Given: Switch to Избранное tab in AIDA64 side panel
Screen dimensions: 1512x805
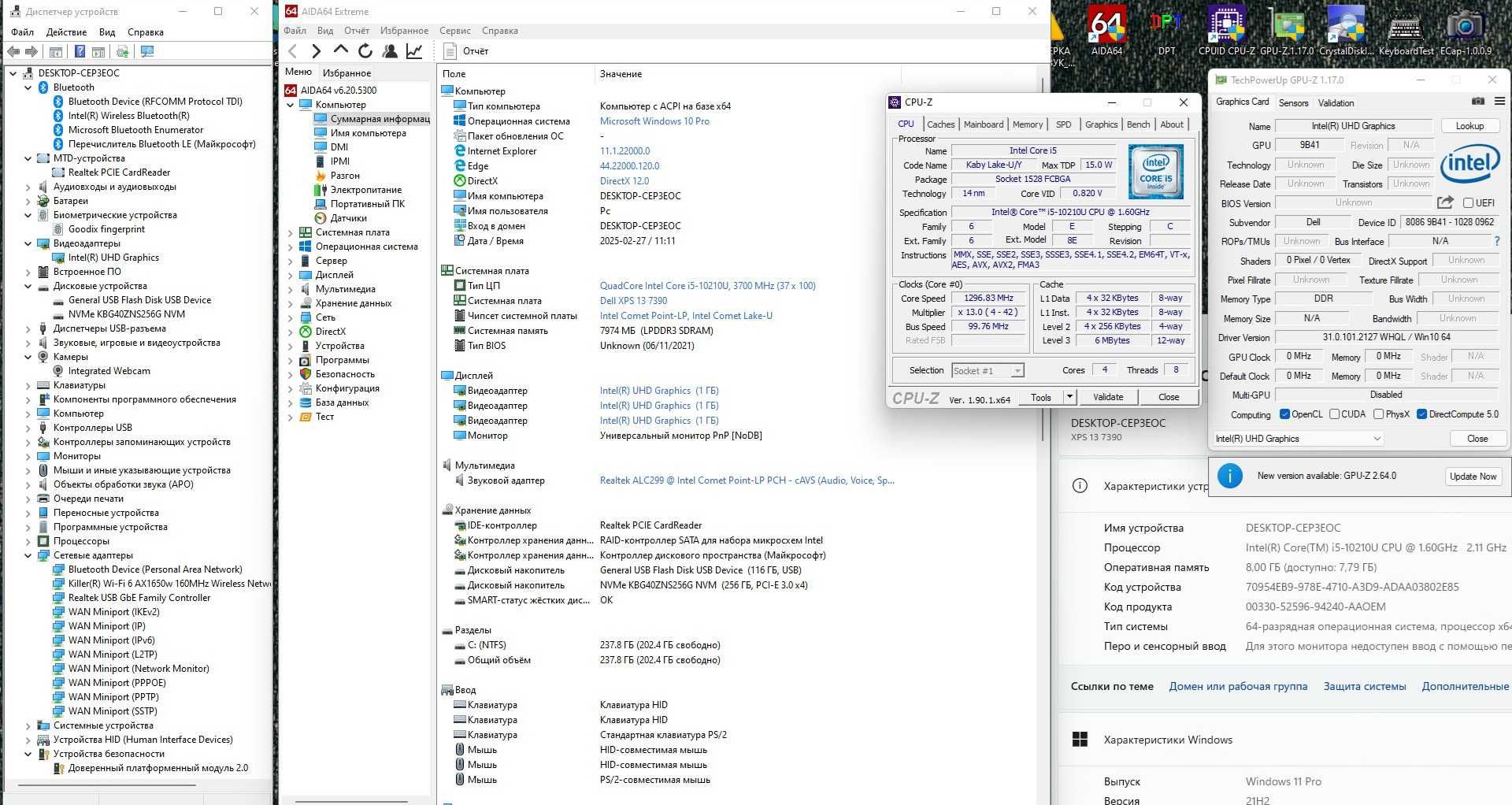Looking at the screenshot, I should (x=346, y=72).
